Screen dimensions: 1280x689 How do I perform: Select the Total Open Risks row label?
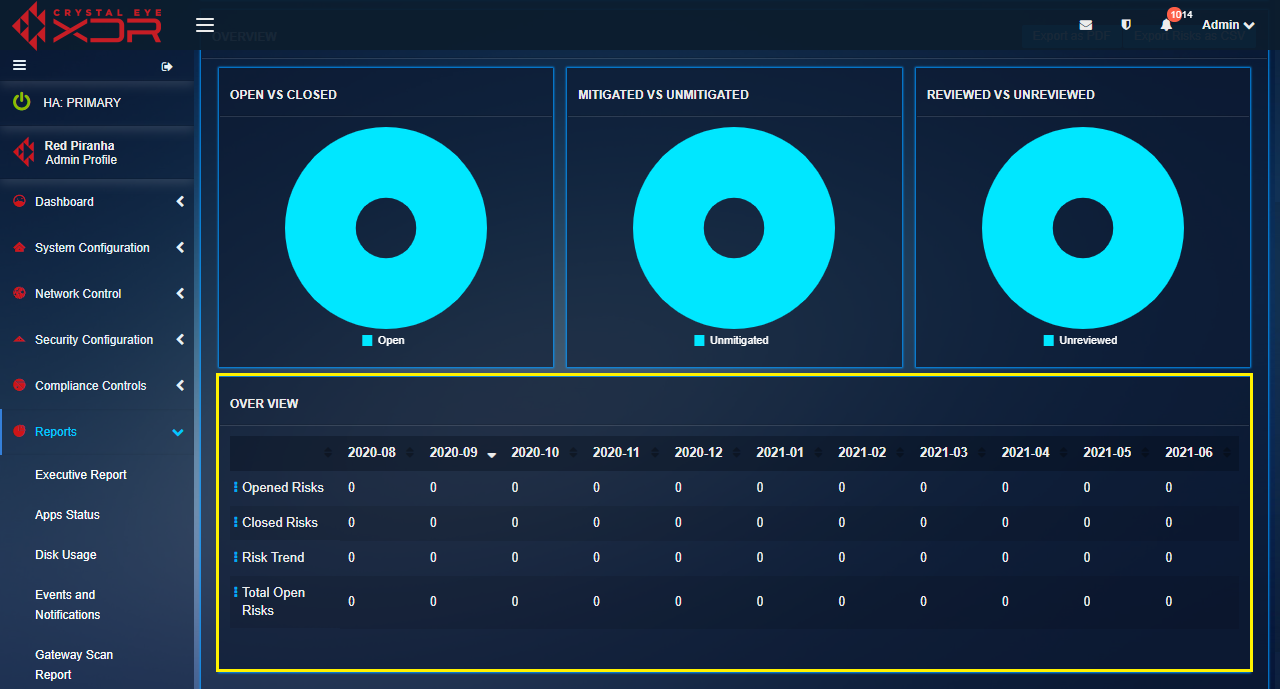pyautogui.click(x=273, y=601)
